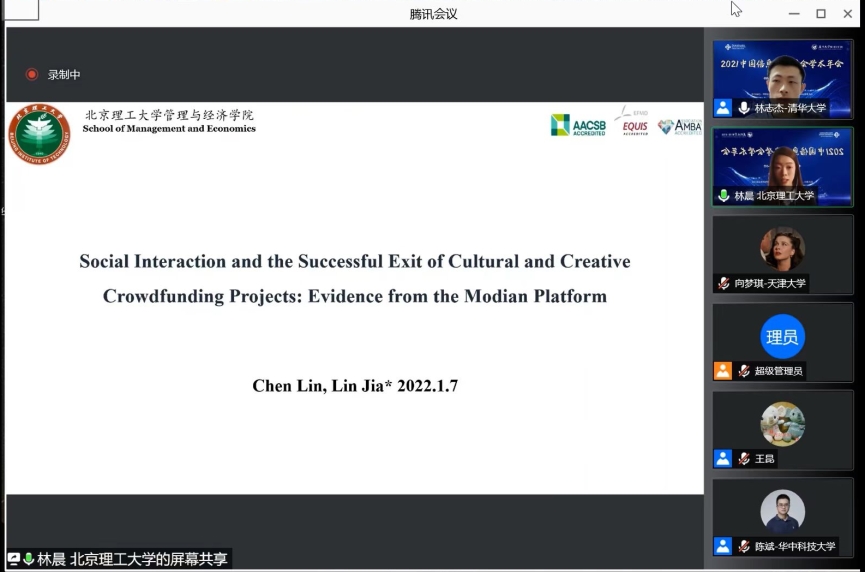Click the red recording indicator icon
The width and height of the screenshot is (865, 572).
32,74
